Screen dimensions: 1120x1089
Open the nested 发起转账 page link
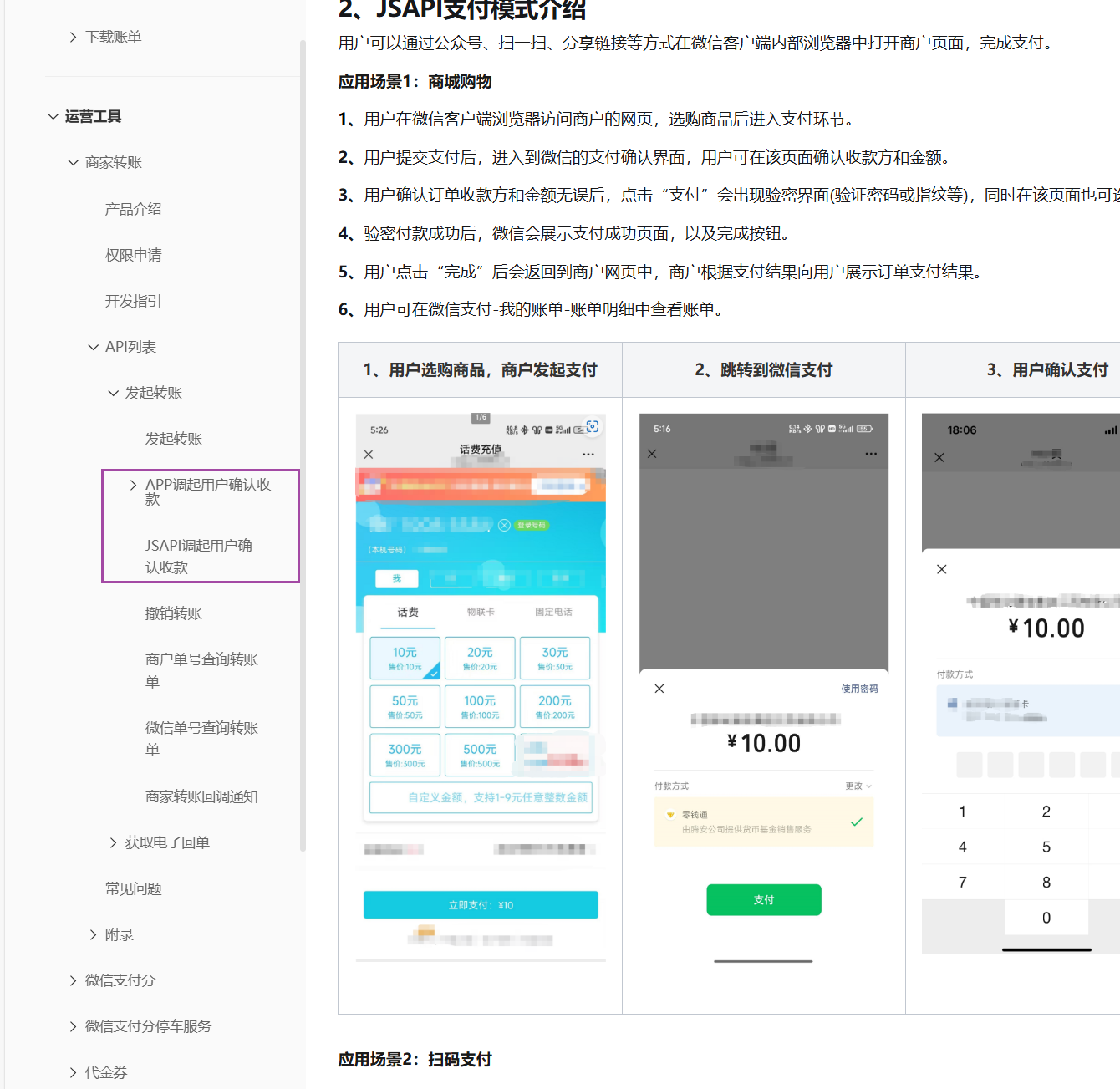pos(174,439)
